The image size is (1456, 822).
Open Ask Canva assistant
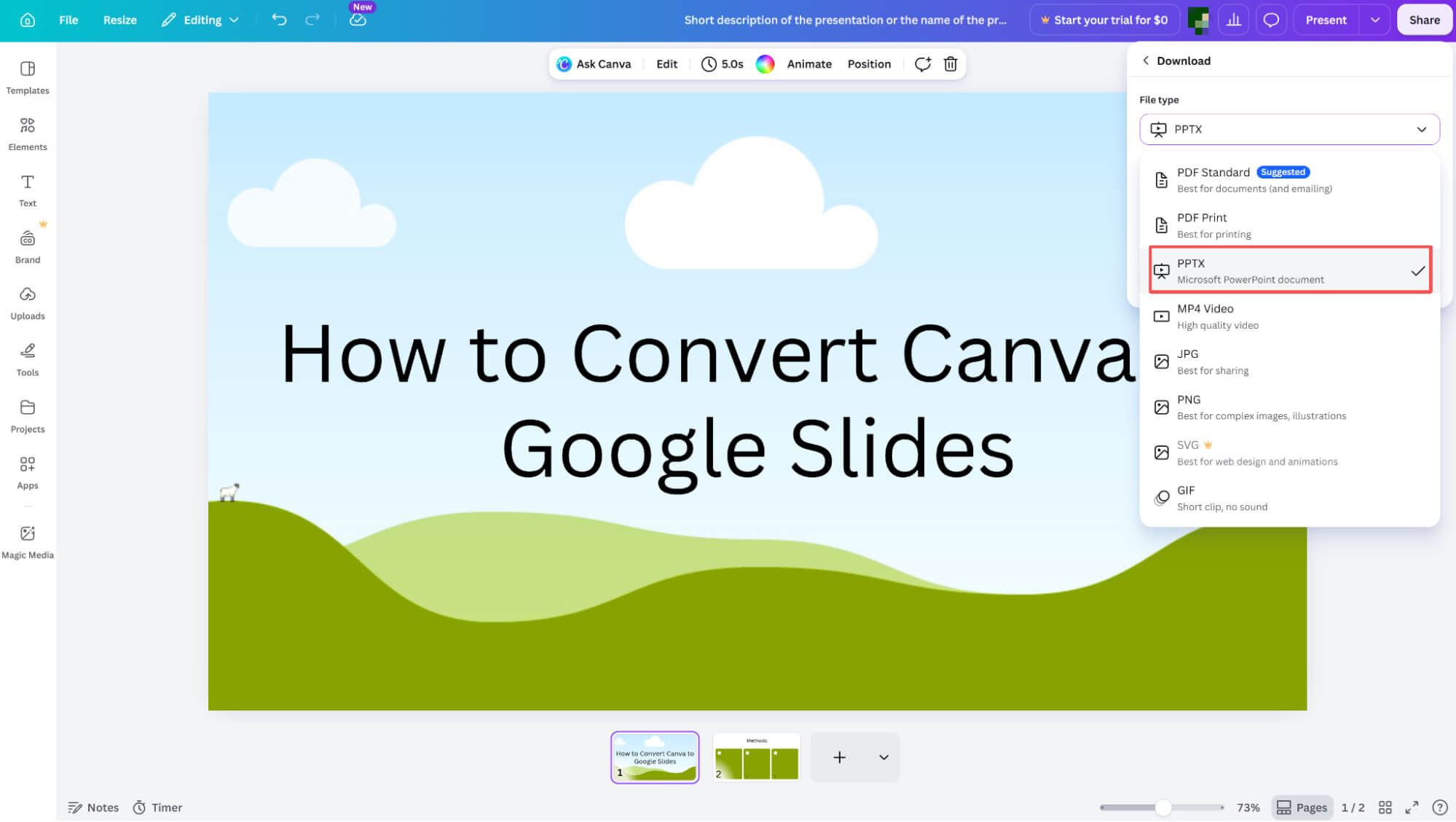coord(594,64)
